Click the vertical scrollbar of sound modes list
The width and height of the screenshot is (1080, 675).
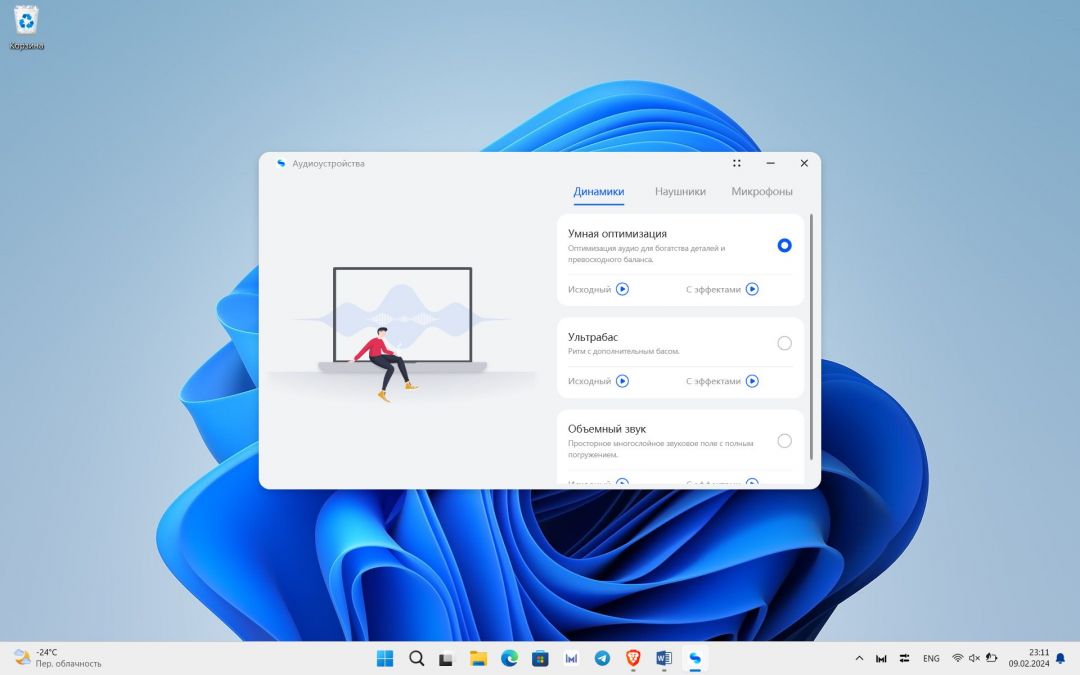(x=811, y=337)
